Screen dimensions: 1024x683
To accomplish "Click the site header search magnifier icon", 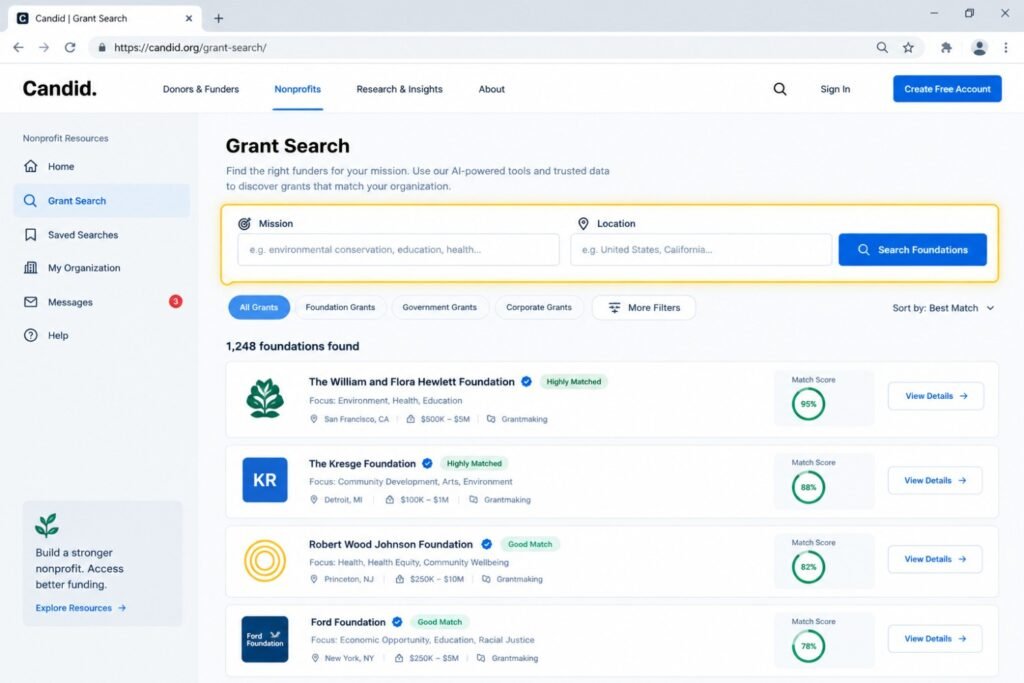I will pyautogui.click(x=780, y=89).
